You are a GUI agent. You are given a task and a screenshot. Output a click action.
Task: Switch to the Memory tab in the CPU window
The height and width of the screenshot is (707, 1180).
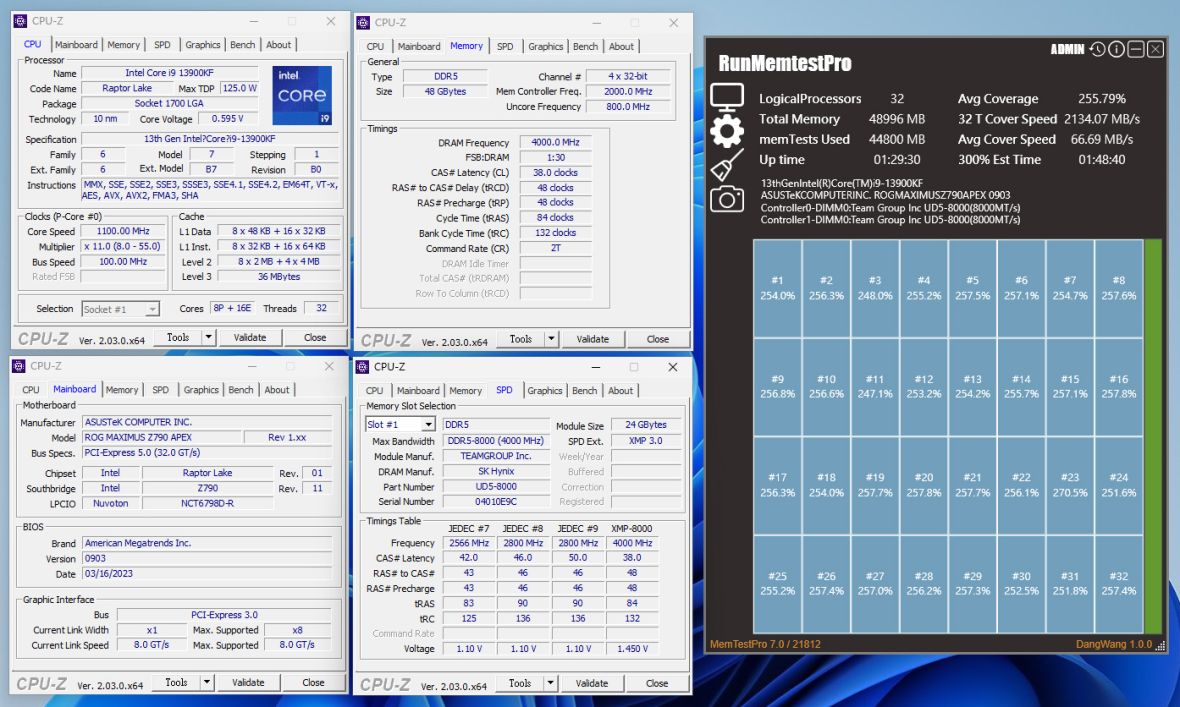click(123, 44)
